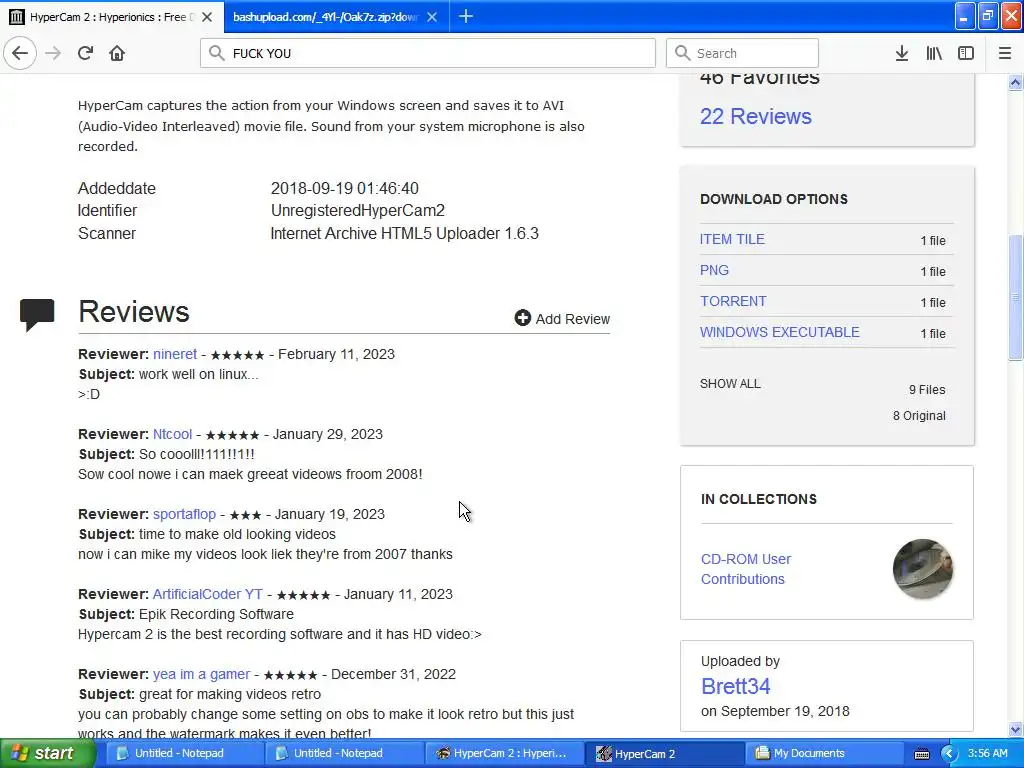Click the vertical scrollbar down arrow
The image size is (1024, 768).
point(1016,729)
